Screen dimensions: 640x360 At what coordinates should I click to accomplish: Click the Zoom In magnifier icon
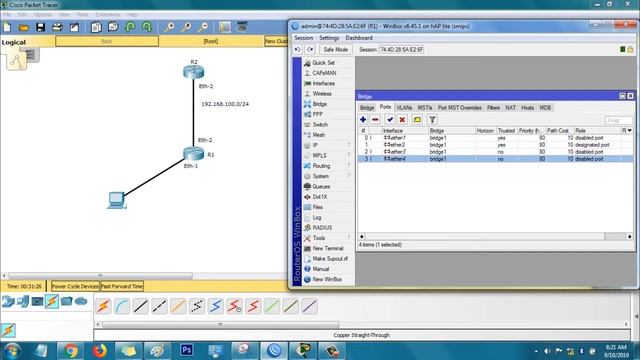click(x=169, y=27)
